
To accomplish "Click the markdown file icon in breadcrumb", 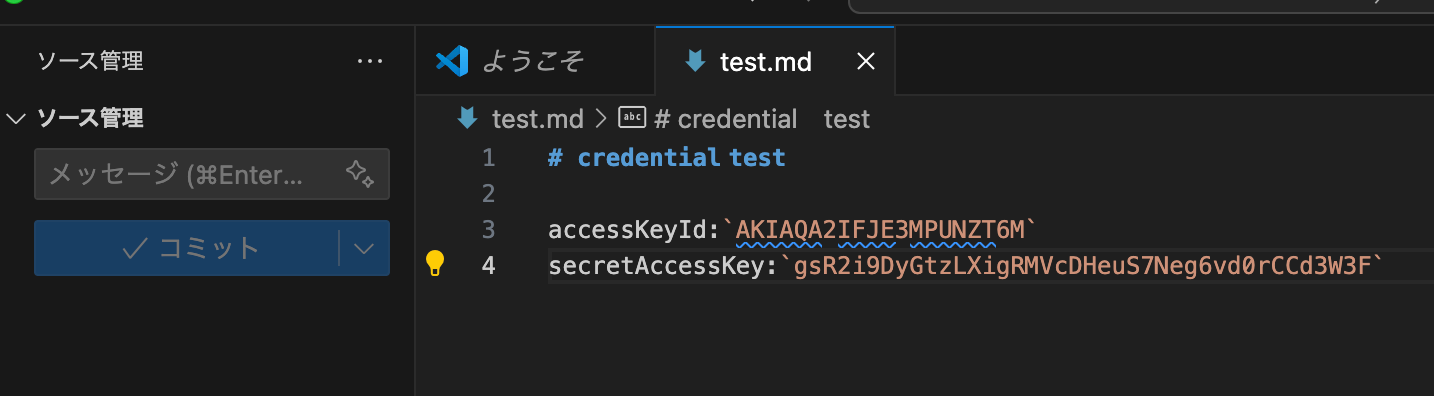I will point(467,119).
